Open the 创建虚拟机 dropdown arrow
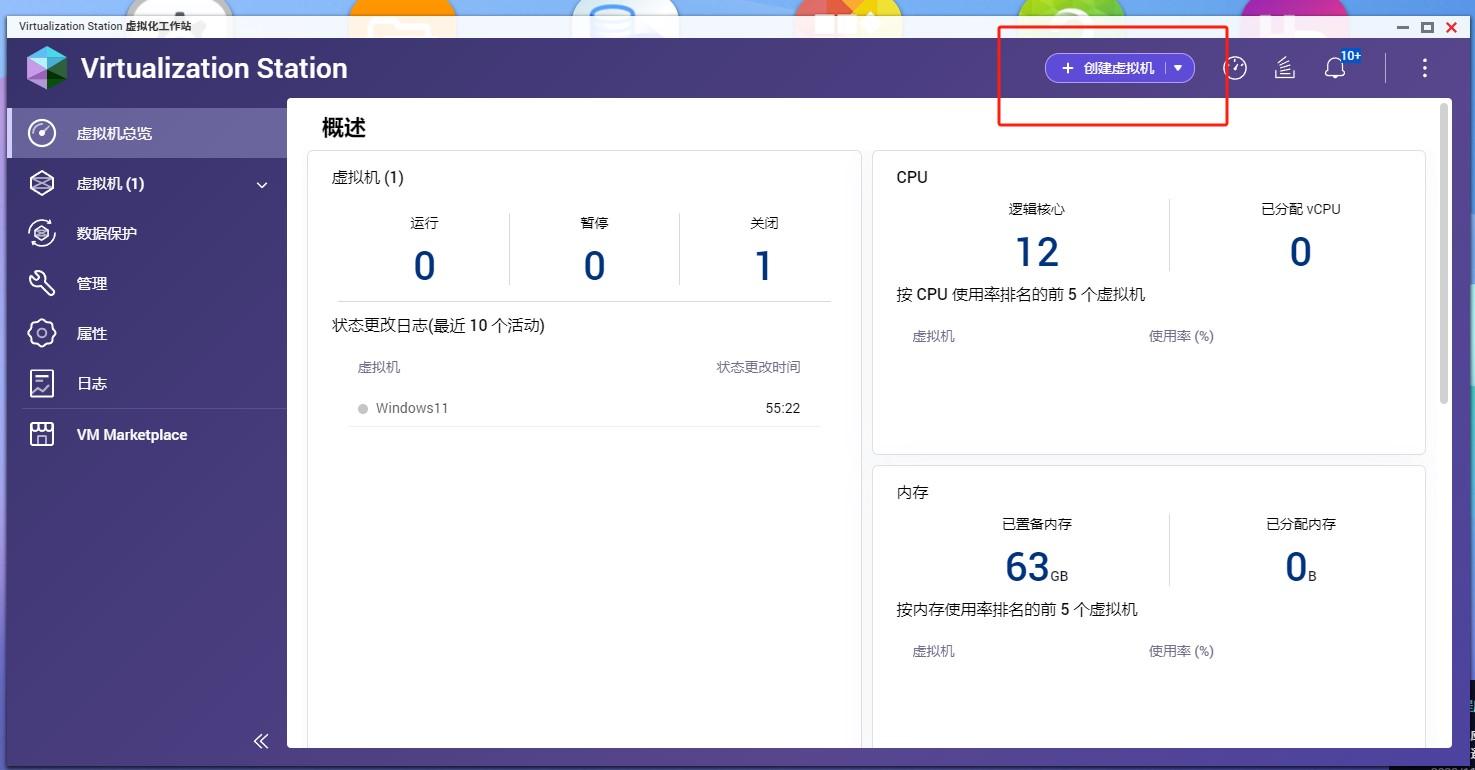 tap(1179, 68)
